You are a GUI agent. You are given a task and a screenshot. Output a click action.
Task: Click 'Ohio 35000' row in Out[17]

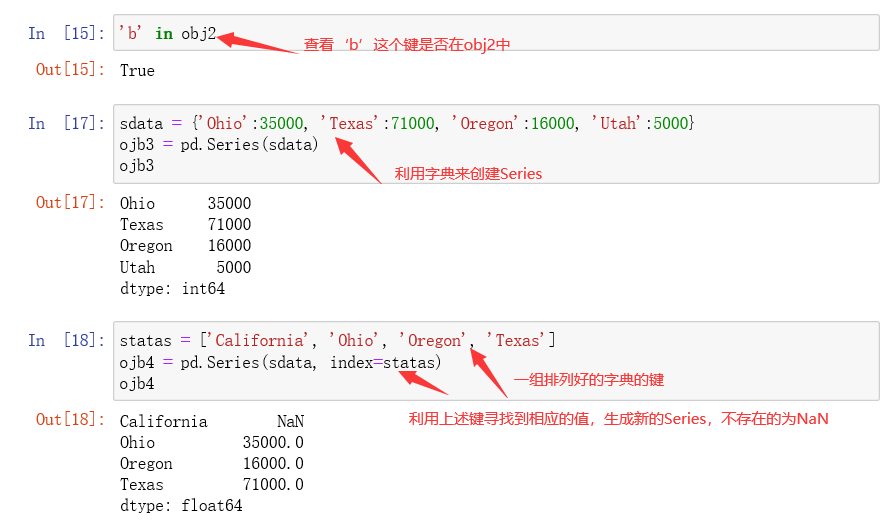tap(185, 203)
